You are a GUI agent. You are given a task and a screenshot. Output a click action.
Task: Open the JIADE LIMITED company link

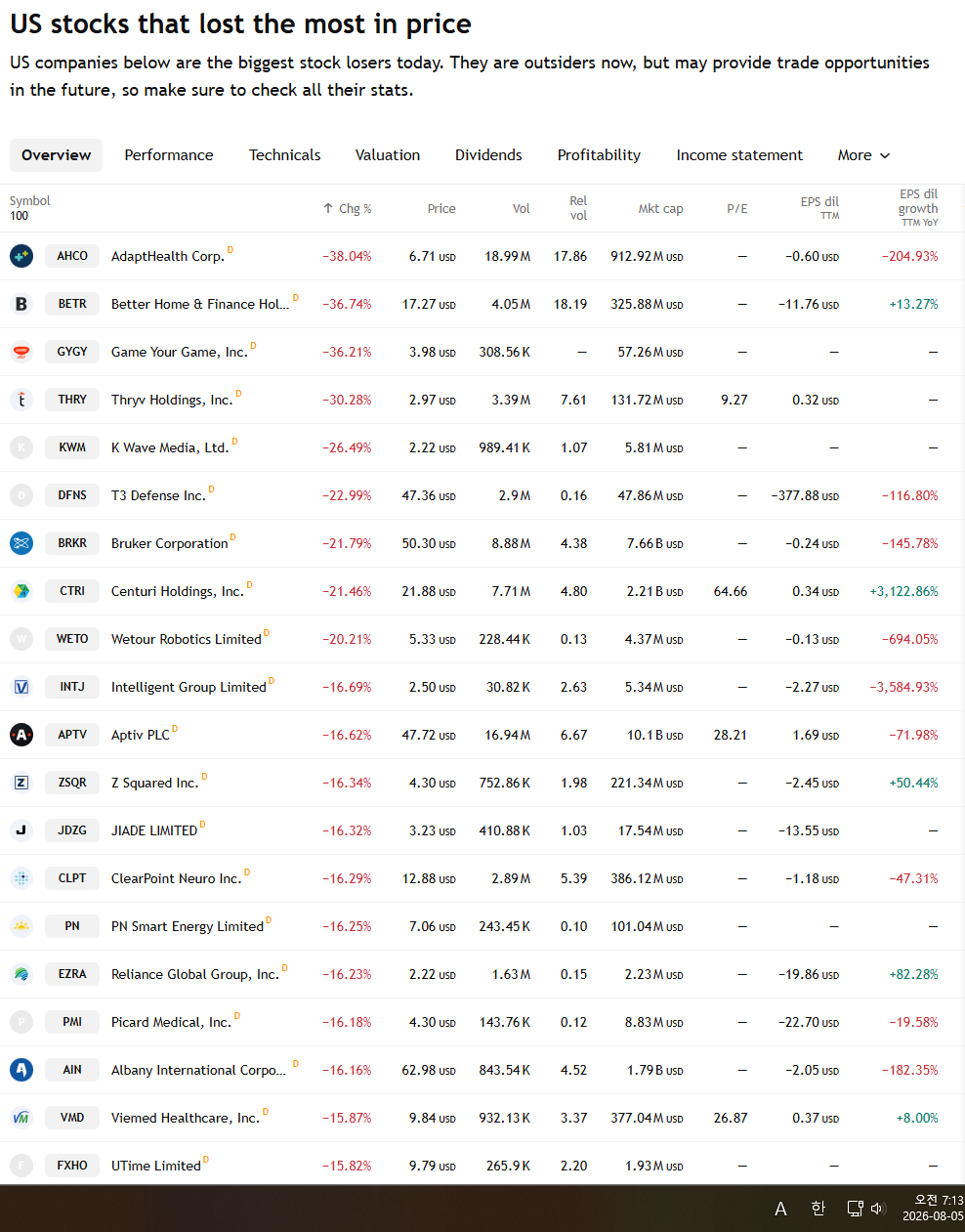(x=154, y=830)
